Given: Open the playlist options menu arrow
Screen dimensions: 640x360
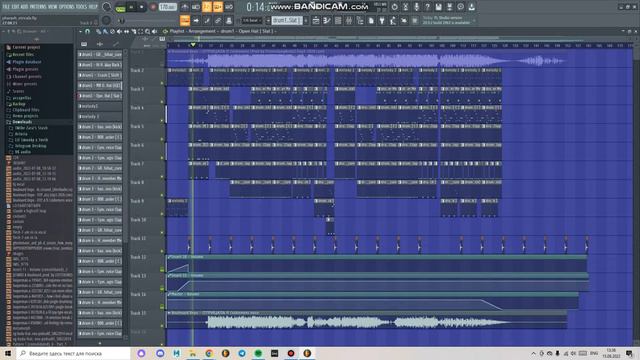Looking at the screenshot, I should [x=80, y=31].
